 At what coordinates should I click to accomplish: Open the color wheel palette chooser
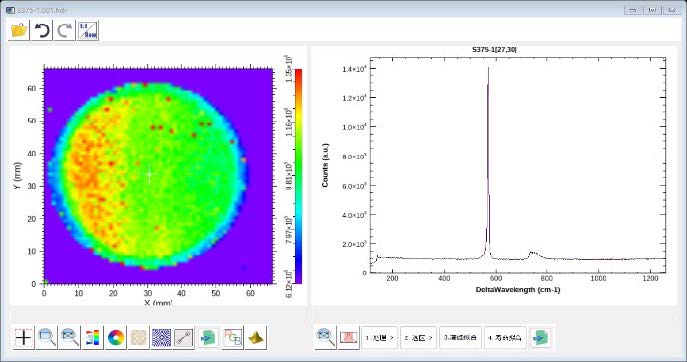(116, 337)
